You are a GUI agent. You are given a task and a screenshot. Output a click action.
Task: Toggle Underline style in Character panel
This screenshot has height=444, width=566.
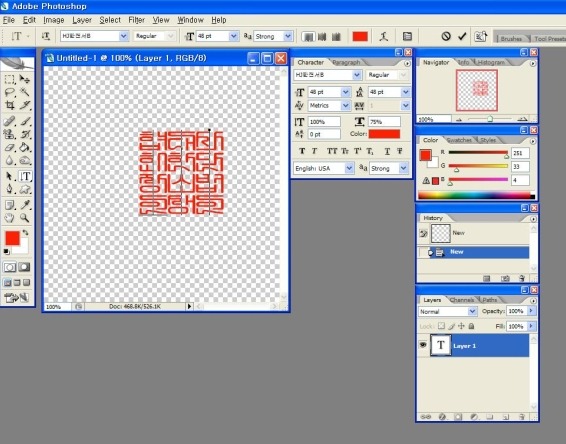click(x=387, y=151)
